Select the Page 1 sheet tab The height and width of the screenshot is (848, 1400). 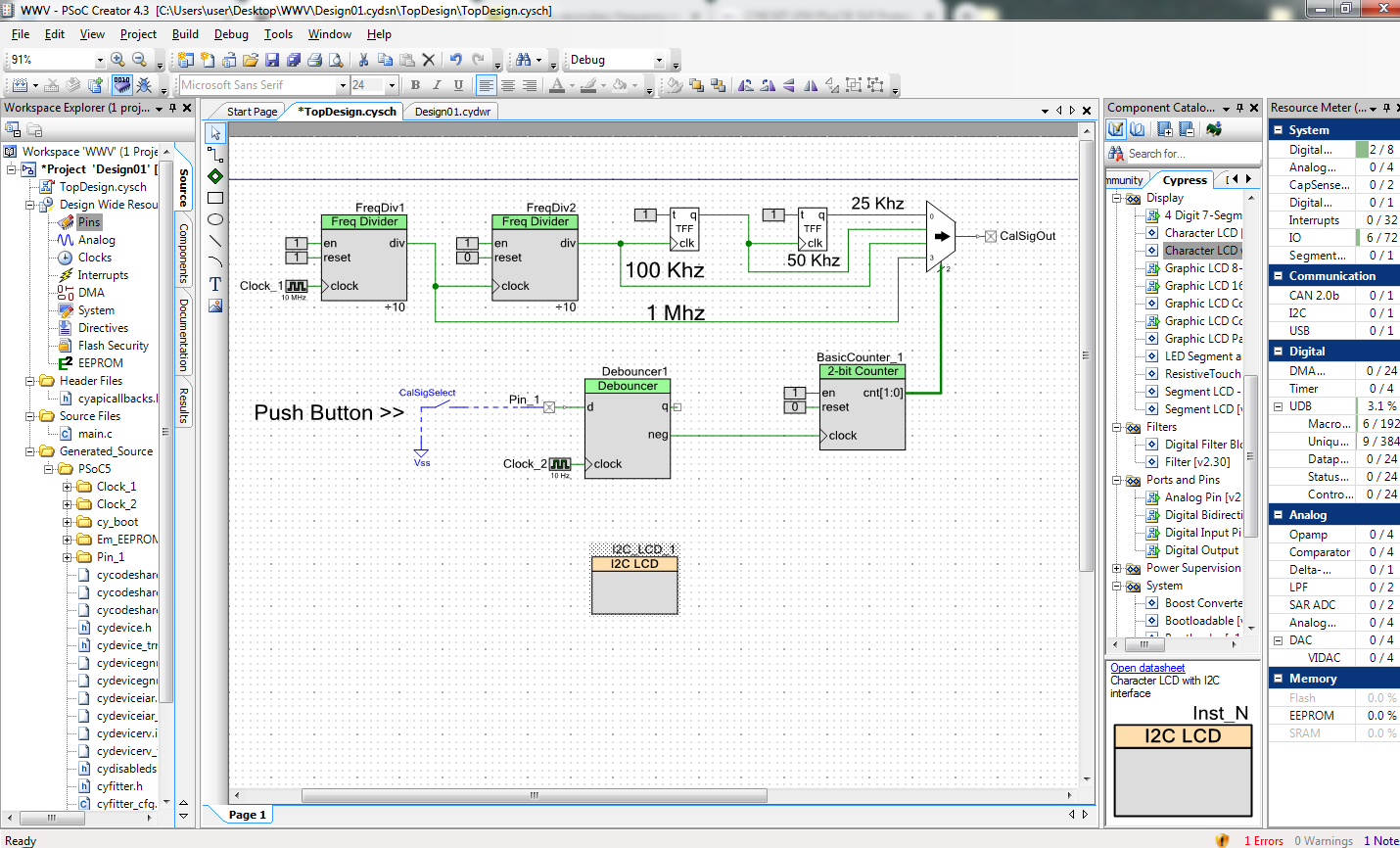point(247,815)
